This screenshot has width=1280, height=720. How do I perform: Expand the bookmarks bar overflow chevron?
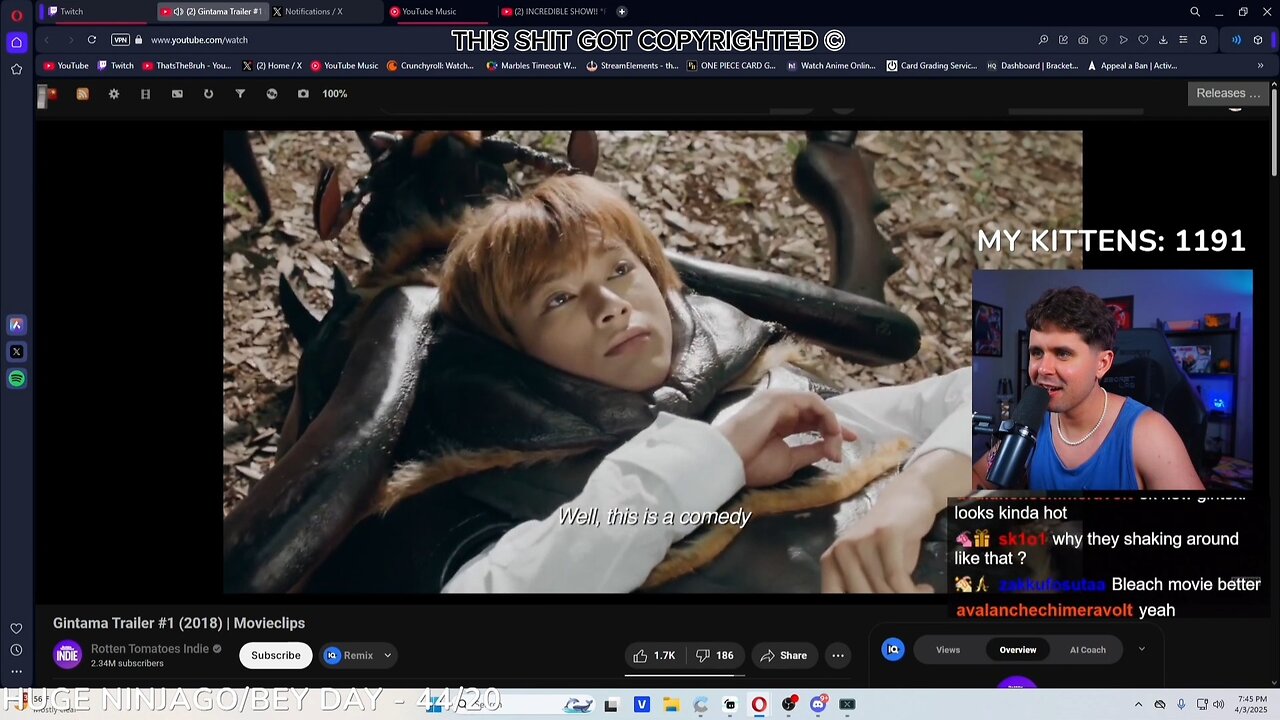1260,66
